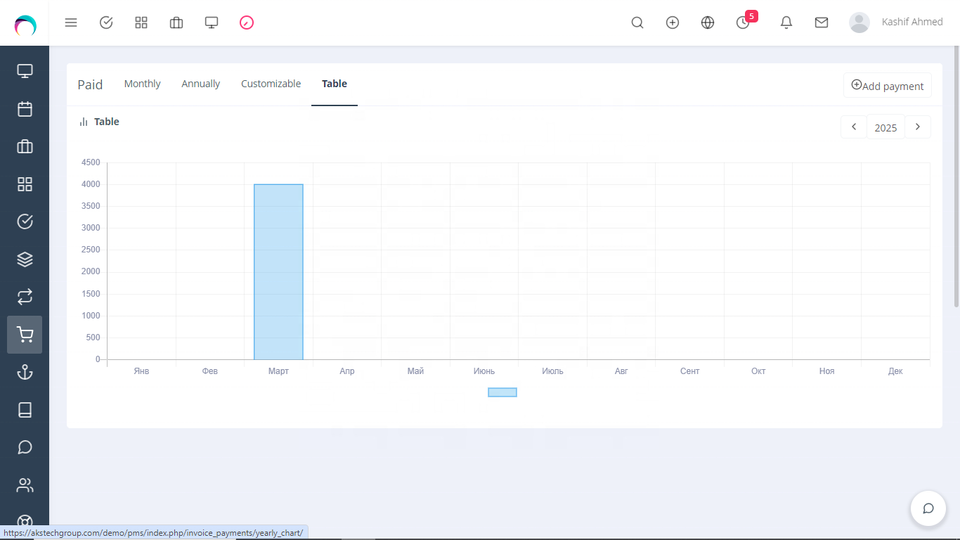Go to next year with right chevron

918,127
